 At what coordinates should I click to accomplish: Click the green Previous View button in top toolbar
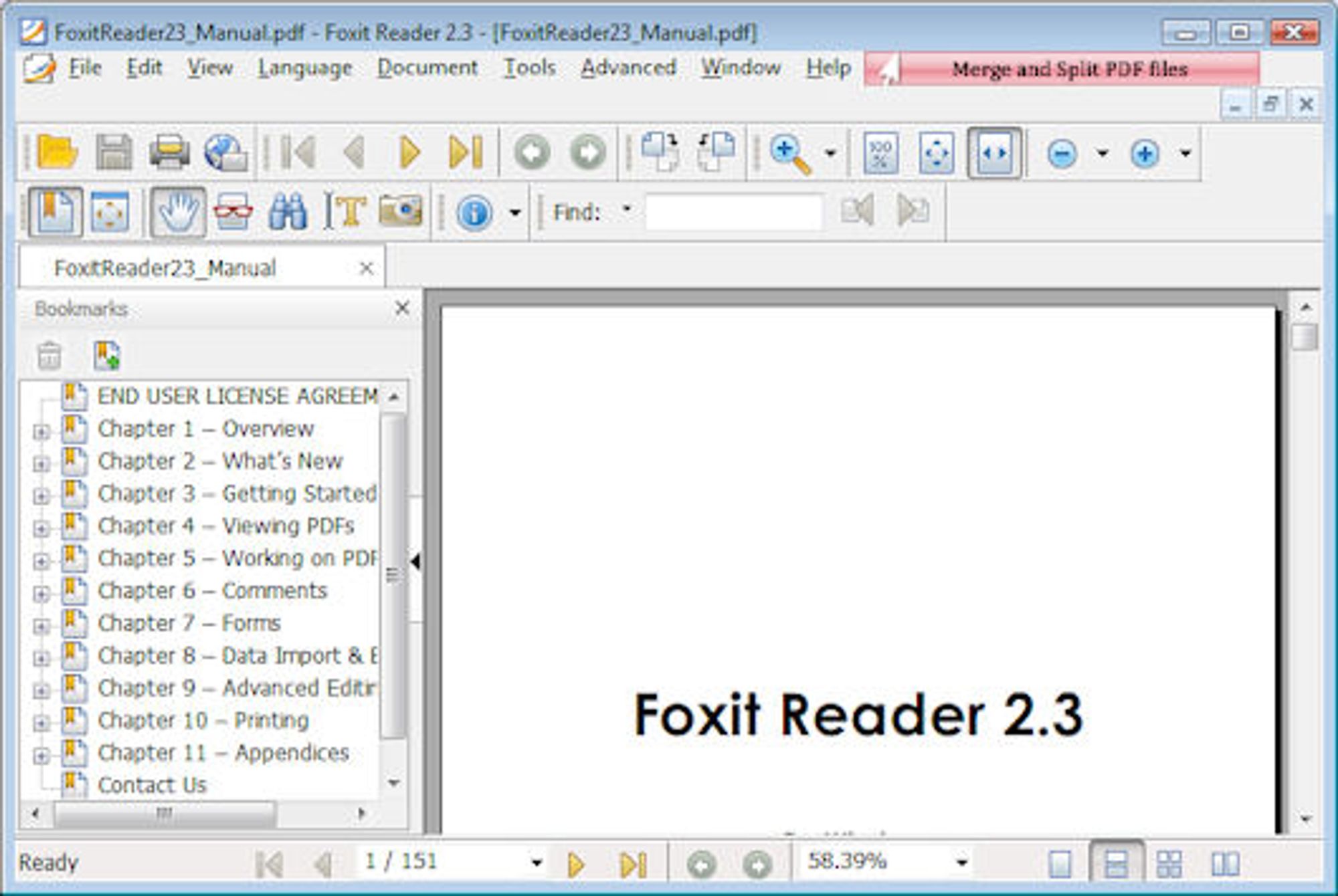532,152
